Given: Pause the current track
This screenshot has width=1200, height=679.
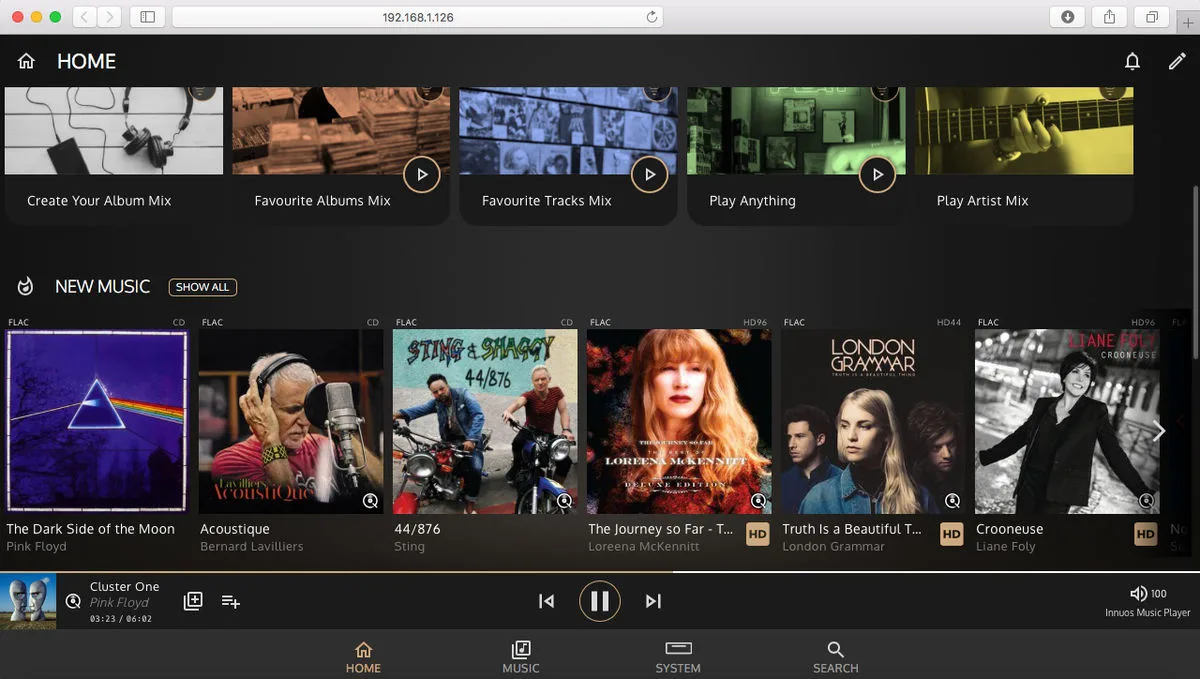Looking at the screenshot, I should click(x=600, y=601).
